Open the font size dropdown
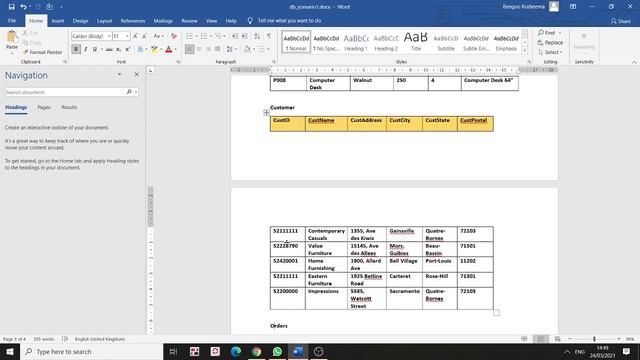 click(x=127, y=36)
